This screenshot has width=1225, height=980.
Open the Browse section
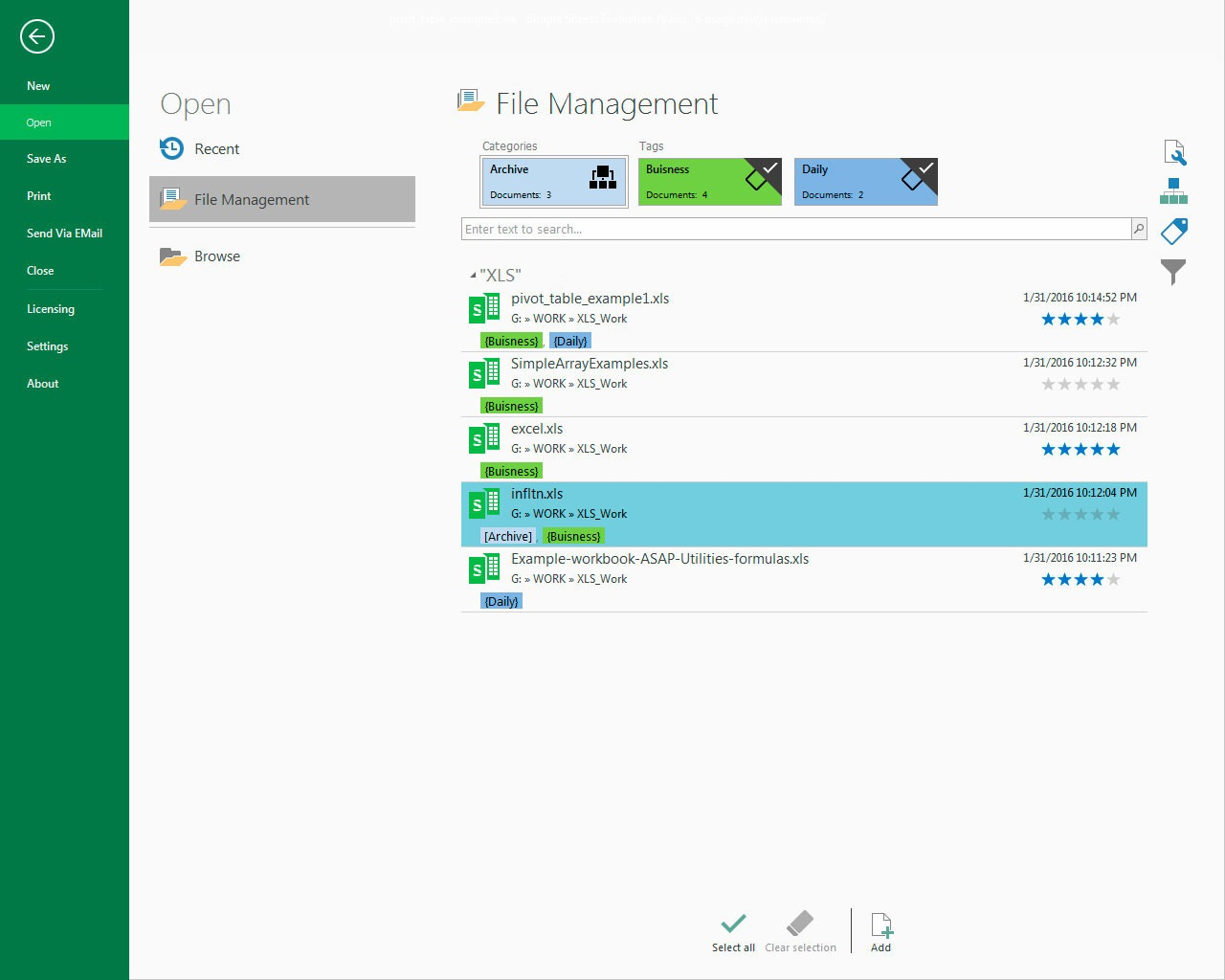[216, 256]
